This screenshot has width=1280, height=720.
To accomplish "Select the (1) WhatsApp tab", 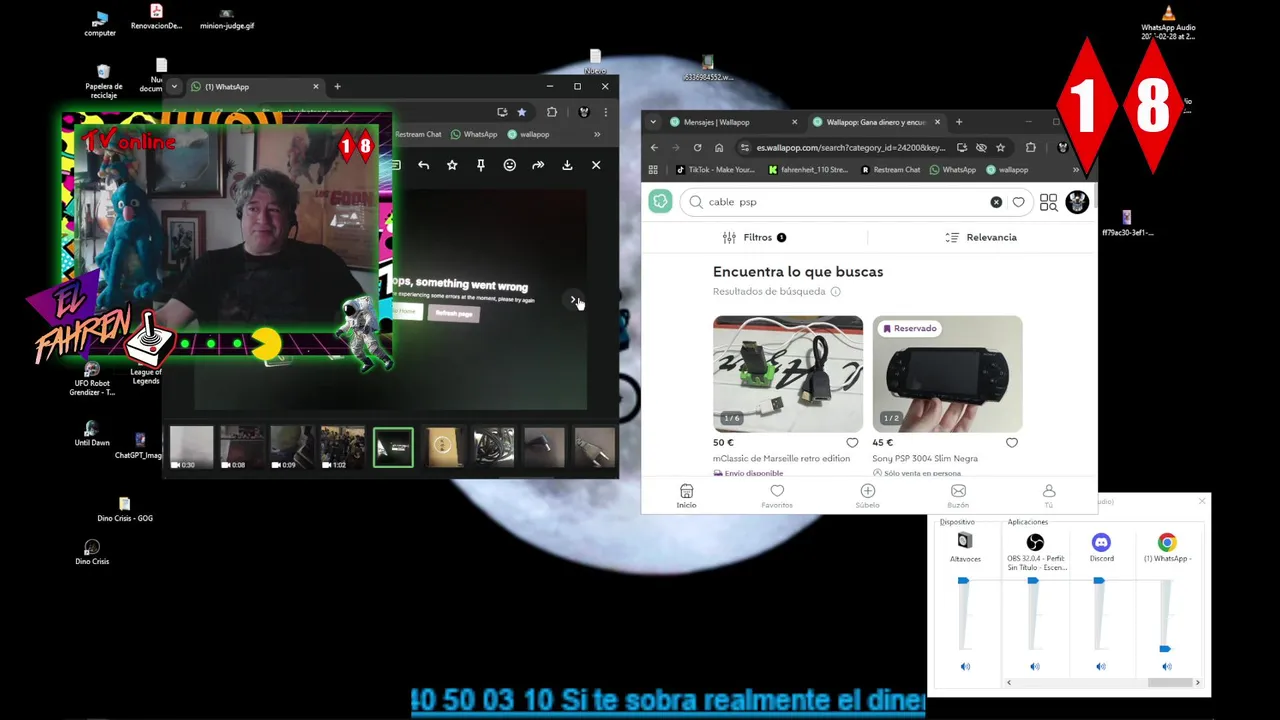I will [x=255, y=87].
